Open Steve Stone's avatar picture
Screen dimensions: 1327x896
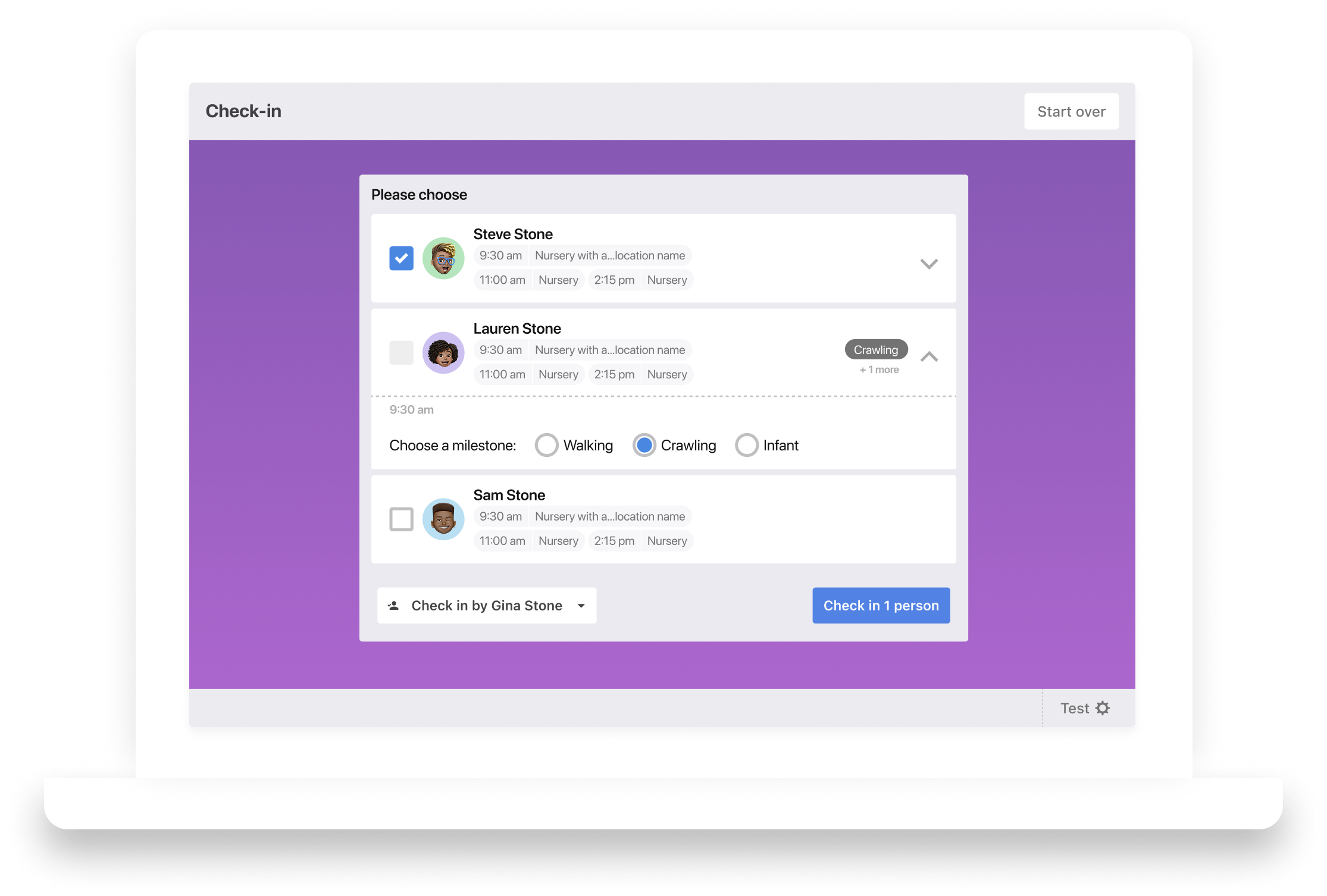coord(443,258)
